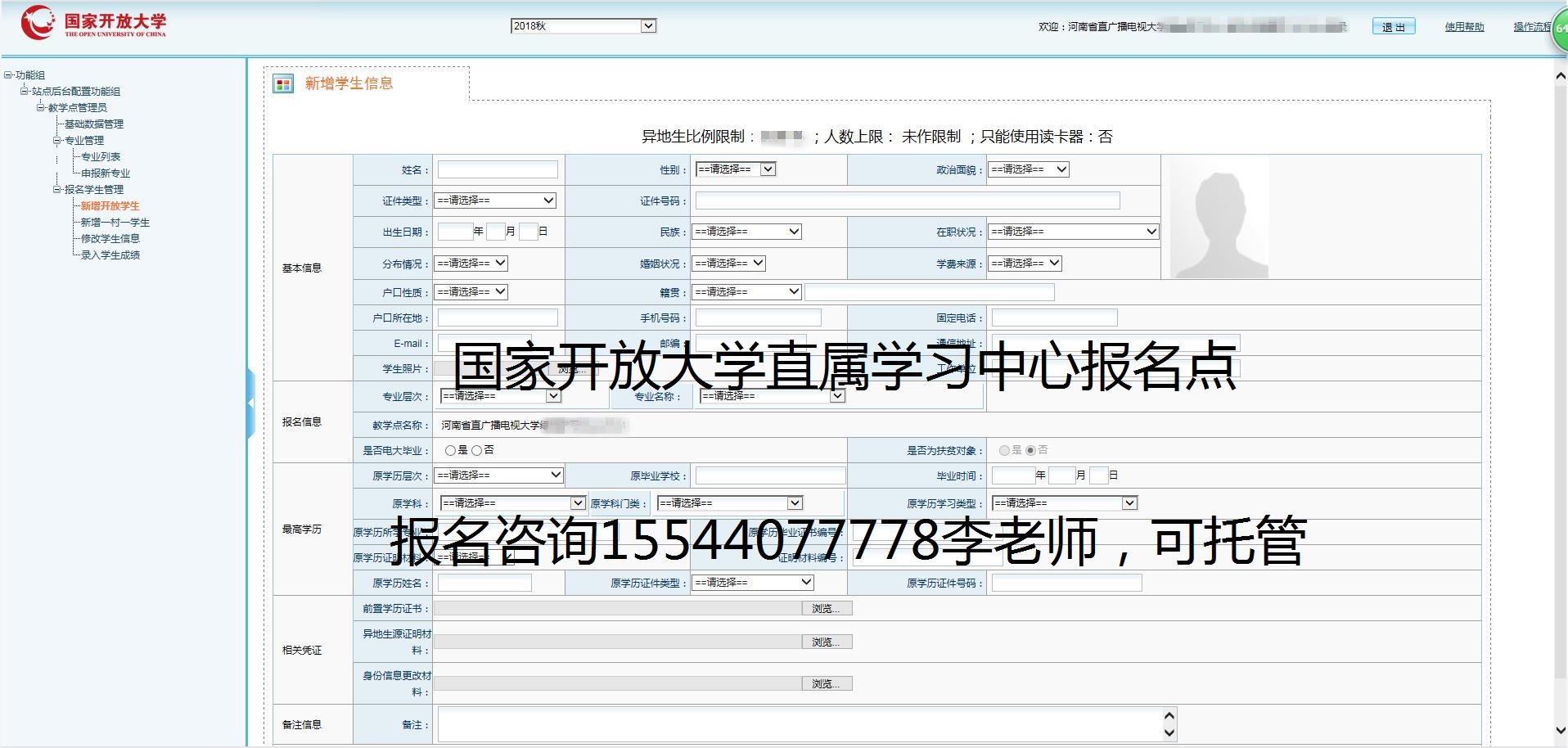The image size is (1568, 748).
Task: Expand the 证件类型 dropdown
Action: (x=495, y=201)
